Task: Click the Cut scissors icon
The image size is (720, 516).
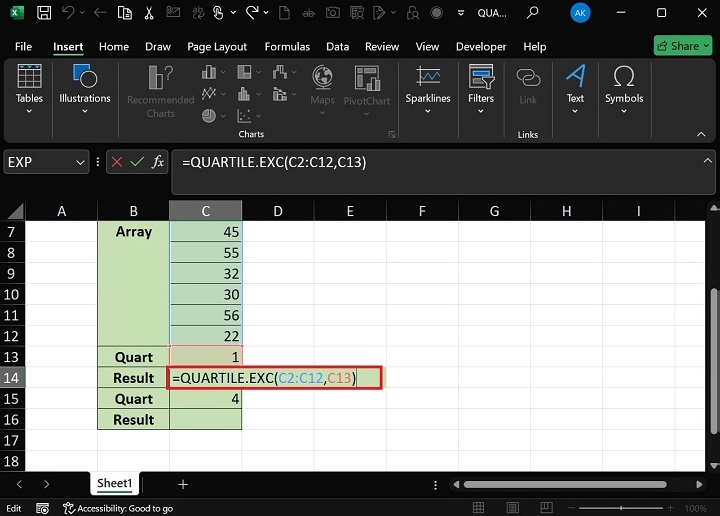Action: [149, 12]
